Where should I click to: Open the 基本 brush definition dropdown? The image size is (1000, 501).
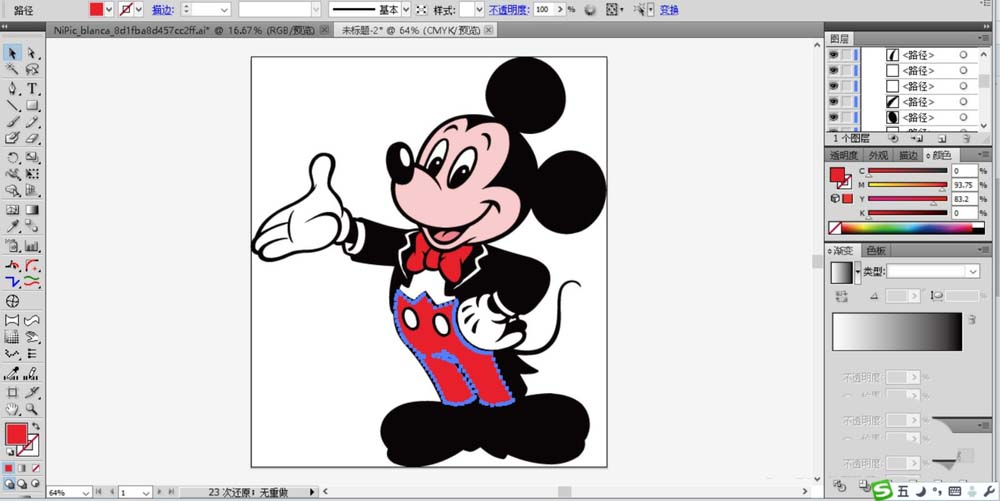pyautogui.click(x=406, y=10)
